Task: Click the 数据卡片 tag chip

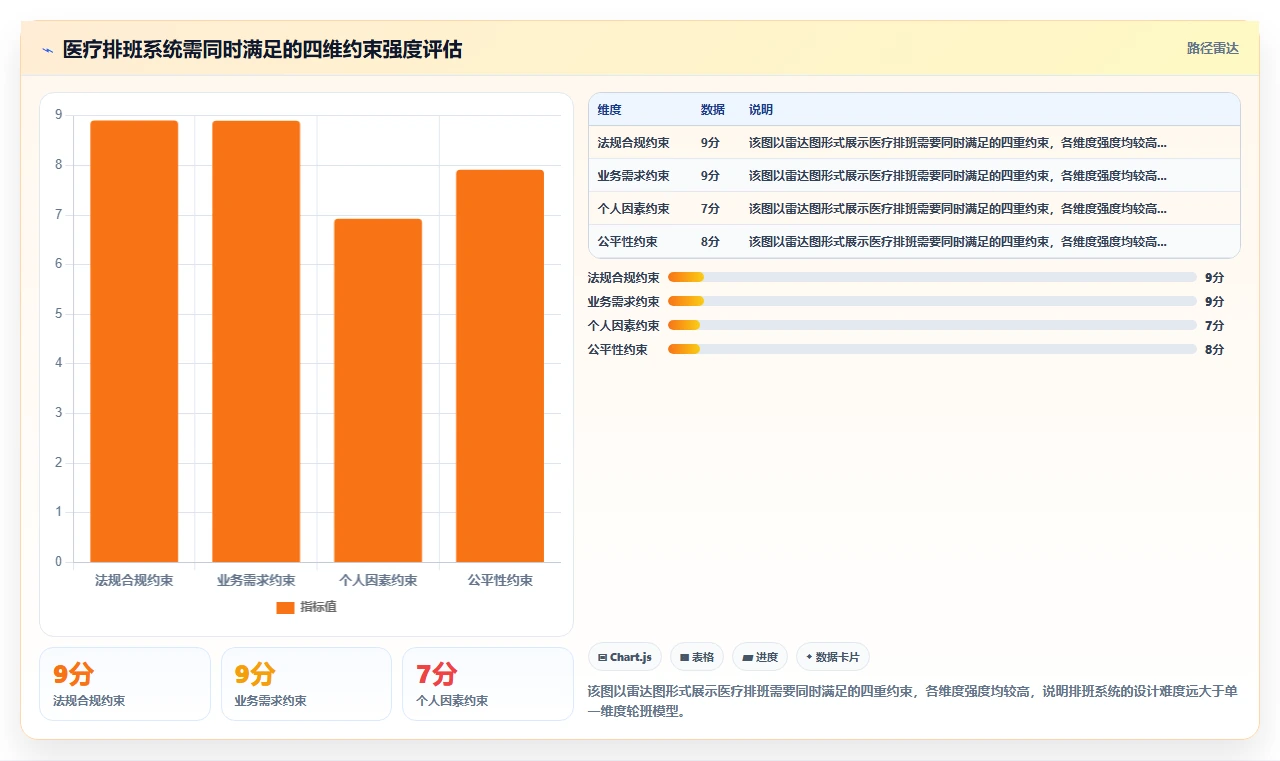Action: click(x=833, y=657)
